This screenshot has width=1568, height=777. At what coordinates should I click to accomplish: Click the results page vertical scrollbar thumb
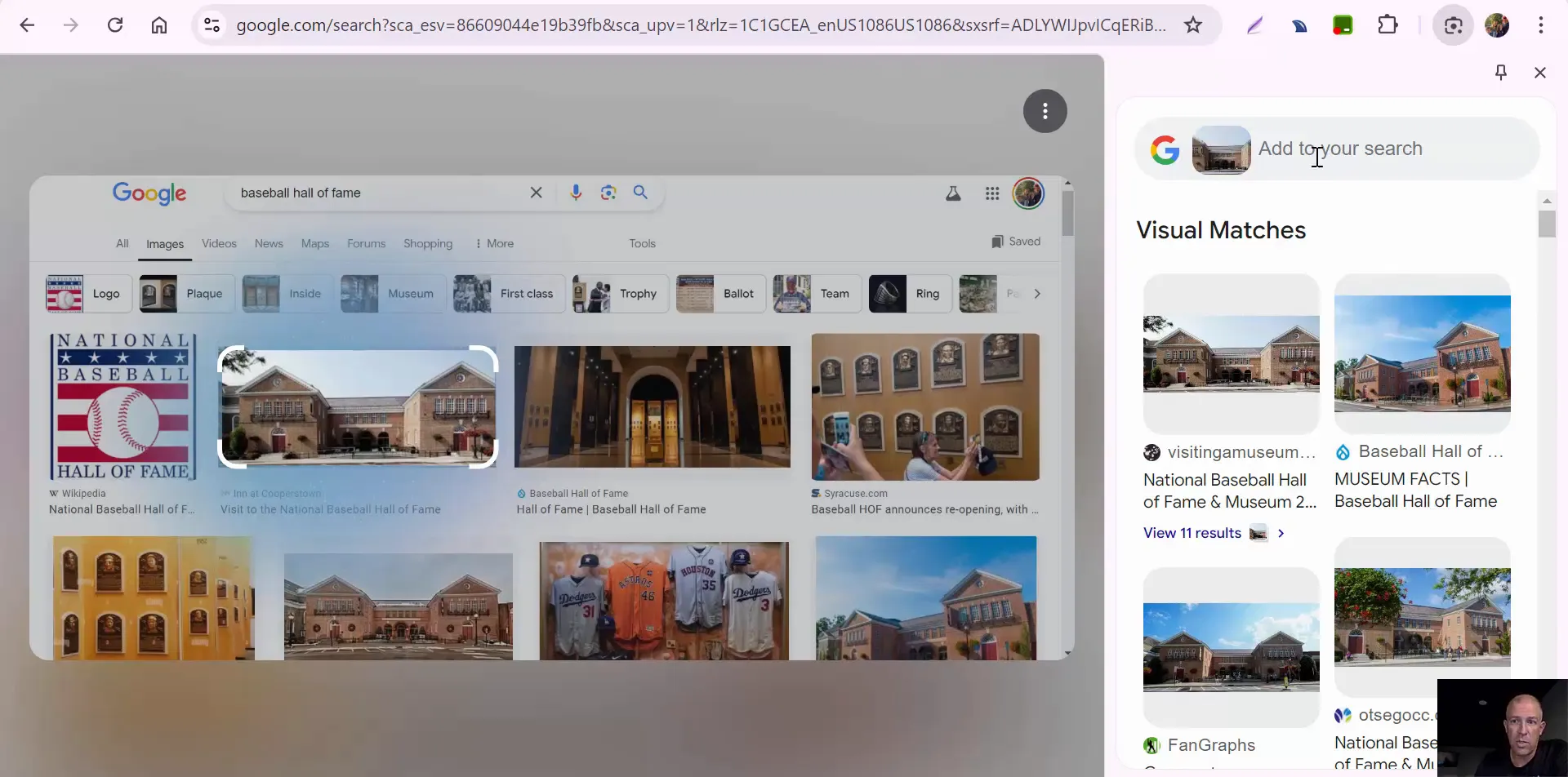click(1067, 212)
